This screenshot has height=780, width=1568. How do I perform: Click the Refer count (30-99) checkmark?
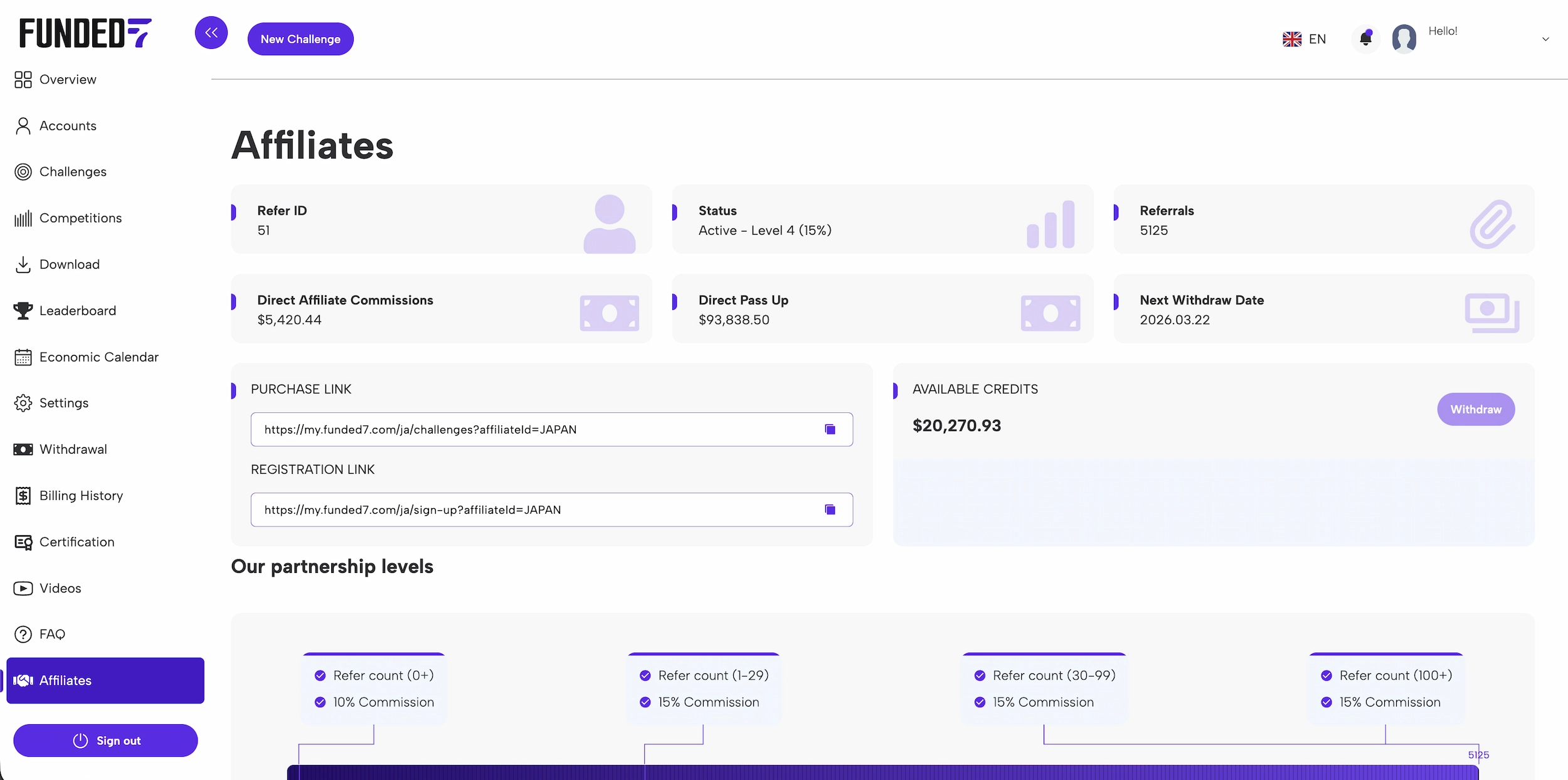coord(980,676)
